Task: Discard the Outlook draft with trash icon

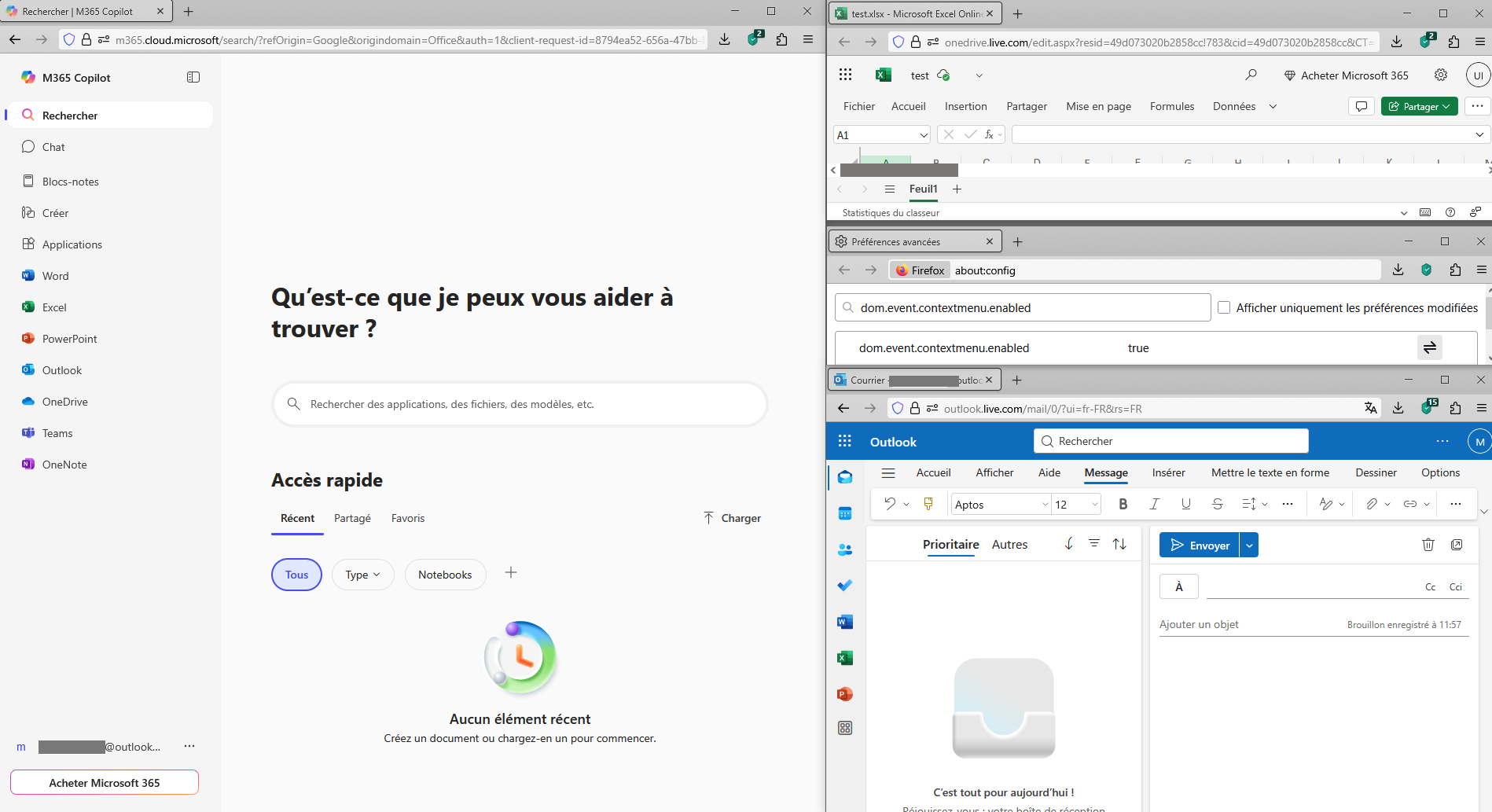Action: point(1428,545)
